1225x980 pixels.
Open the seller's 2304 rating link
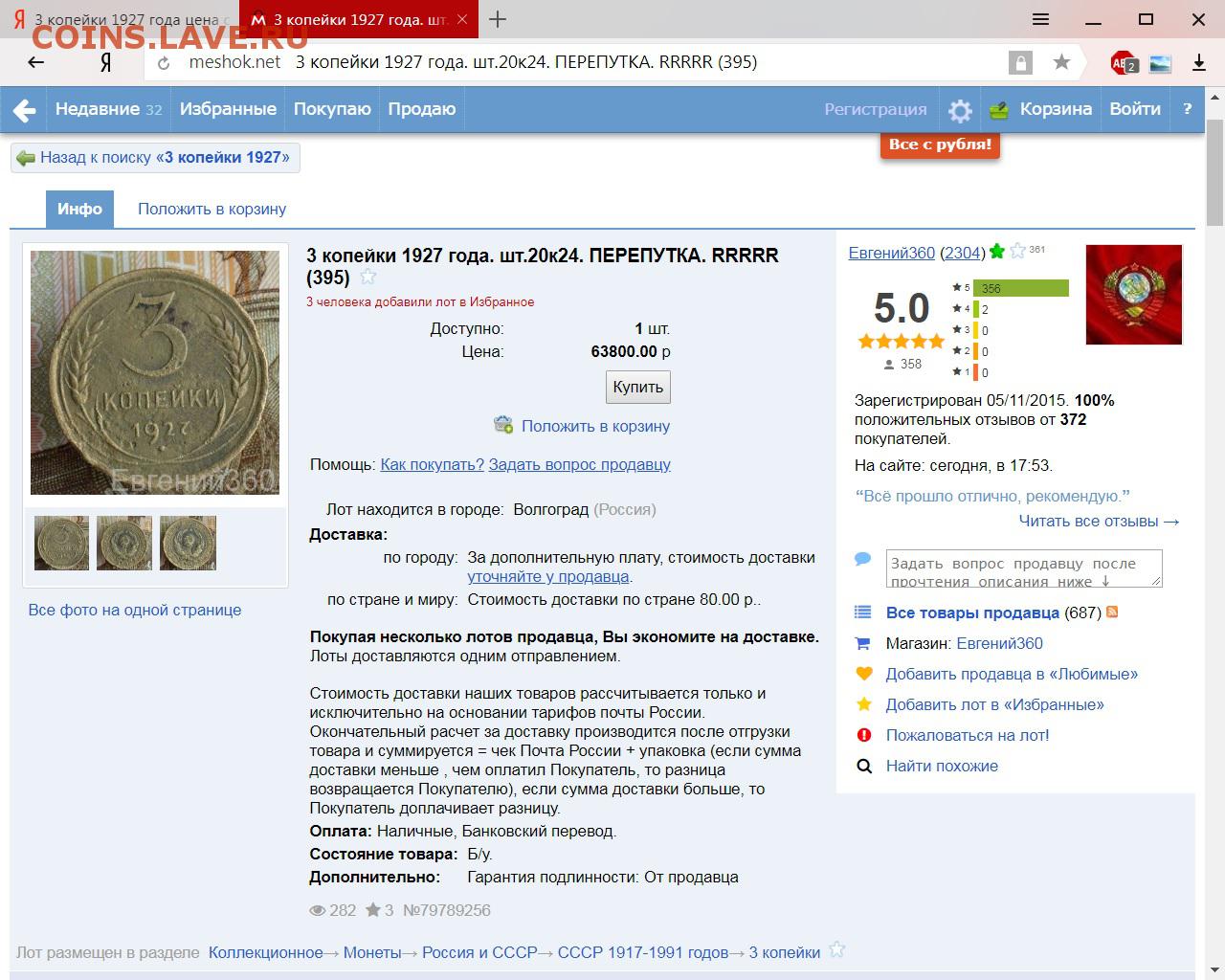click(x=962, y=253)
